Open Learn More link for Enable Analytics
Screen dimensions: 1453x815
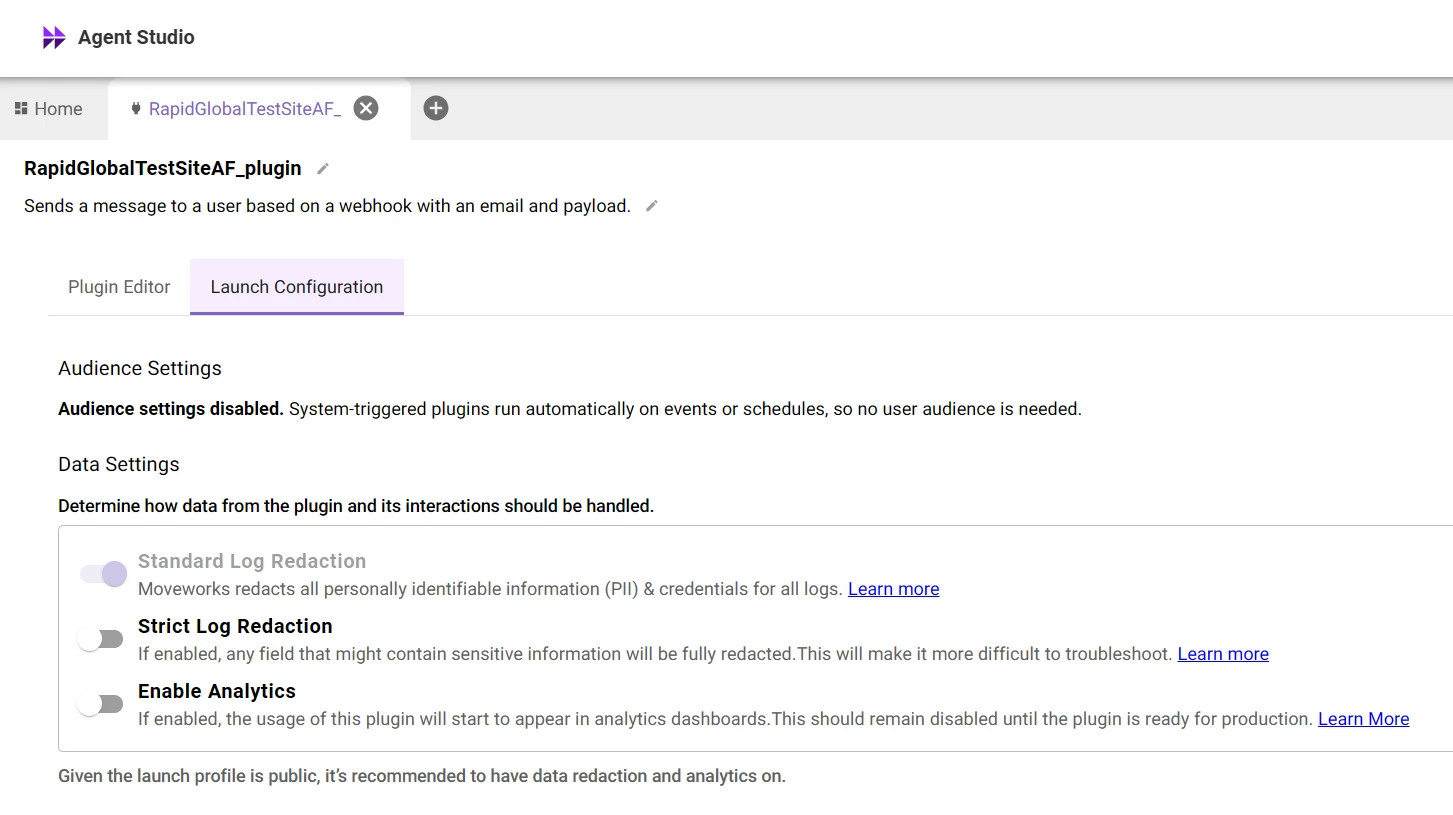click(1364, 719)
